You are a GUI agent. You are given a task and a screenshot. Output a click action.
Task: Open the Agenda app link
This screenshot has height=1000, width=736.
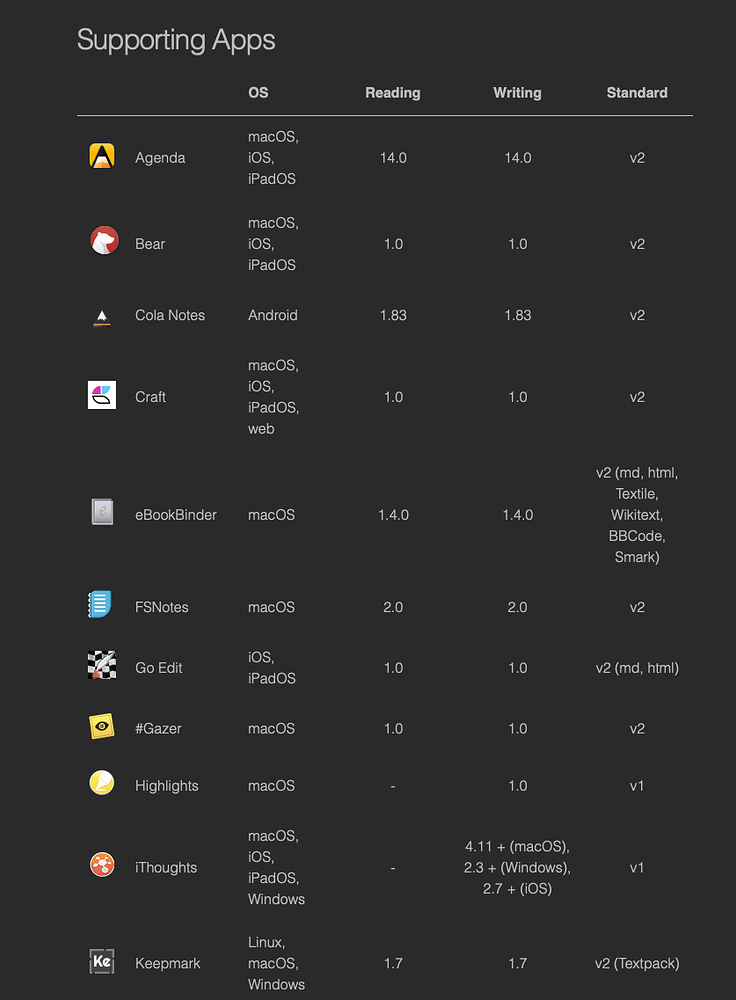(160, 158)
